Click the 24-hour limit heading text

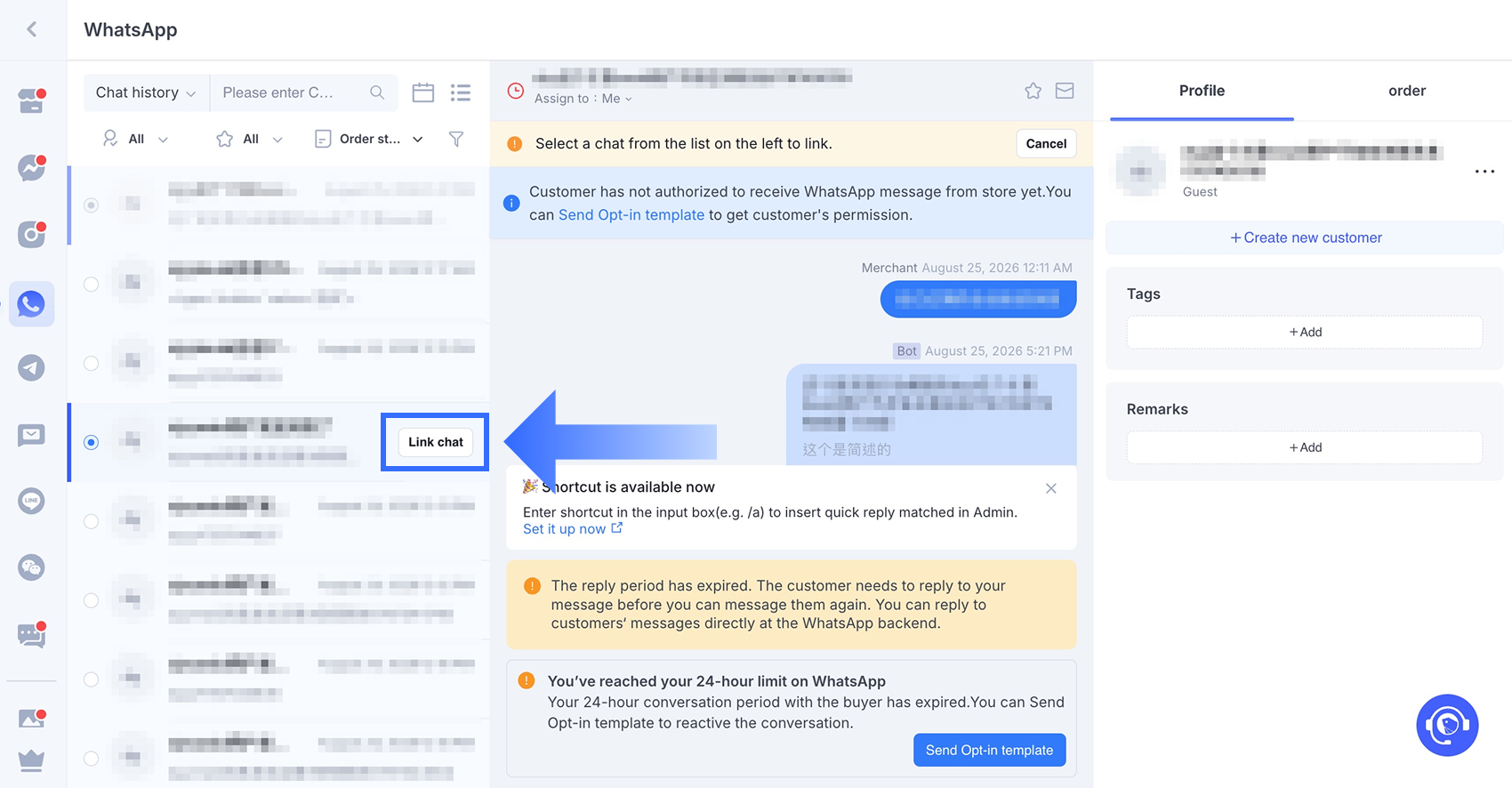coord(716,681)
